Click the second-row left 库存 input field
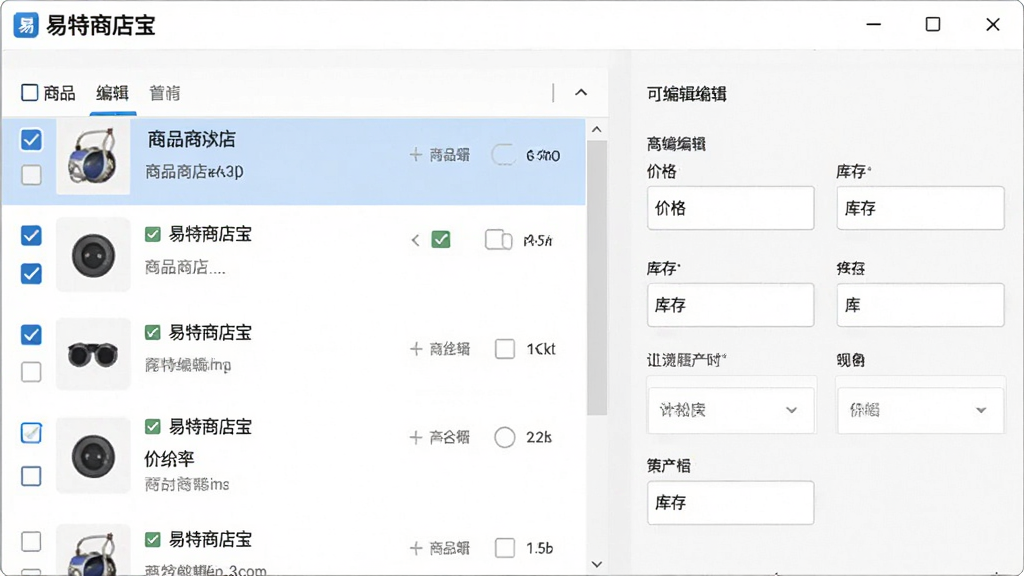This screenshot has height=576, width=1024. pos(730,305)
